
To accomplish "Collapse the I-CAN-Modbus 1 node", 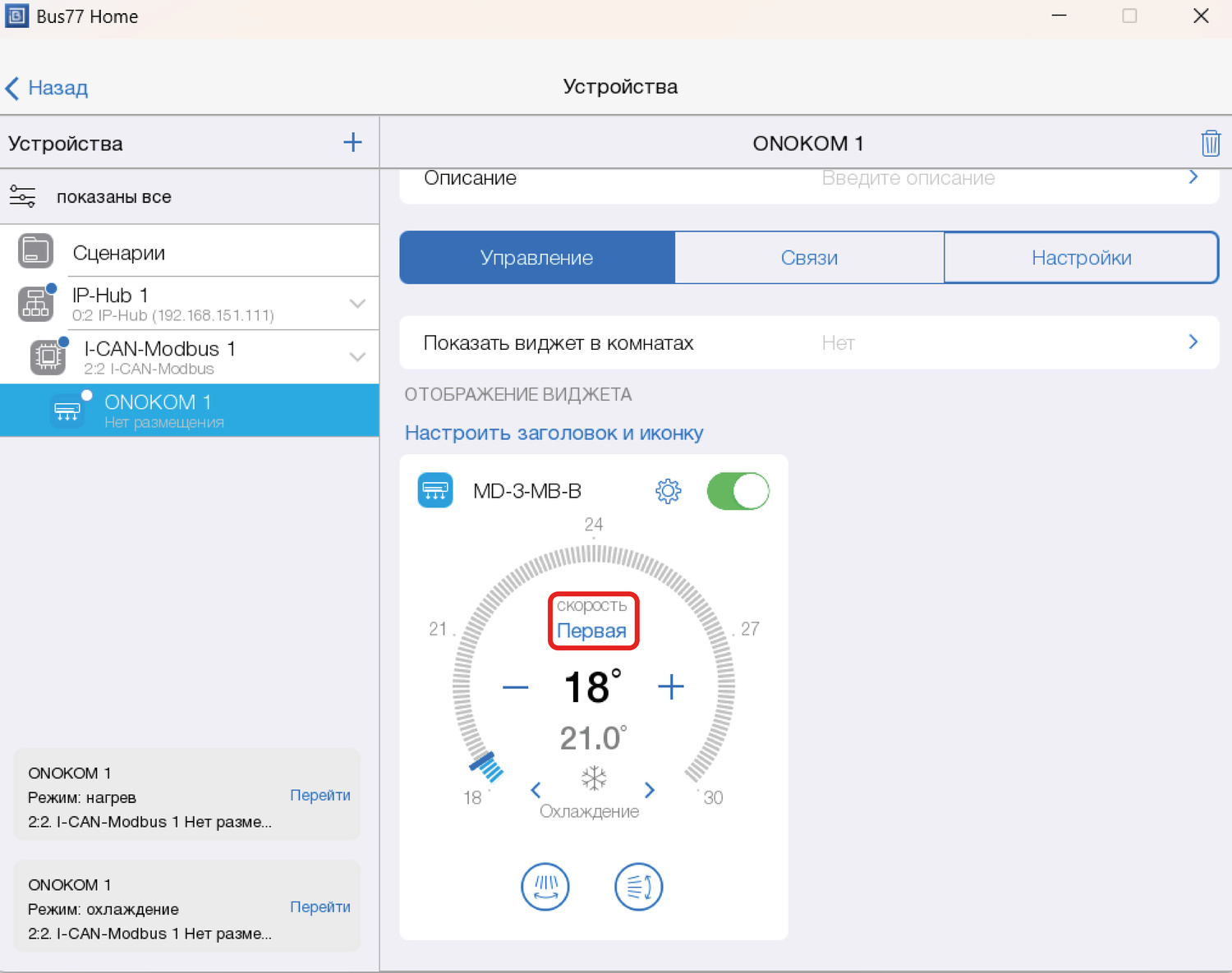I will coord(357,357).
